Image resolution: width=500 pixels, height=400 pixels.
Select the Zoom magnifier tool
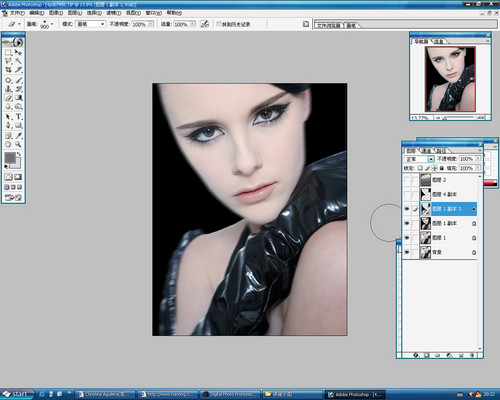tap(18, 145)
